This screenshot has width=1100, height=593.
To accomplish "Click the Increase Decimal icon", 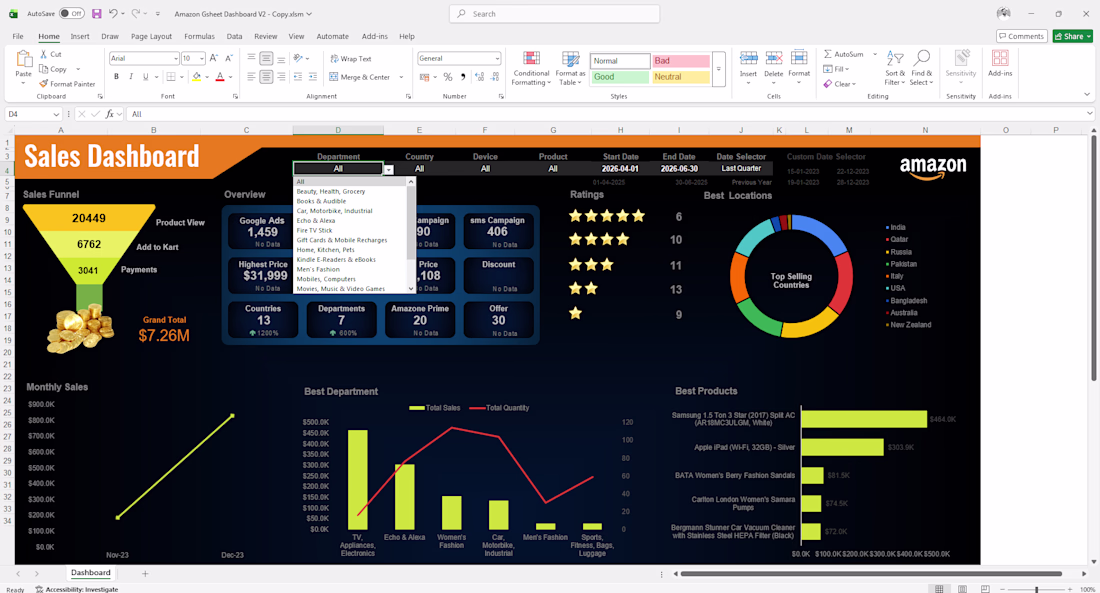I will point(479,77).
